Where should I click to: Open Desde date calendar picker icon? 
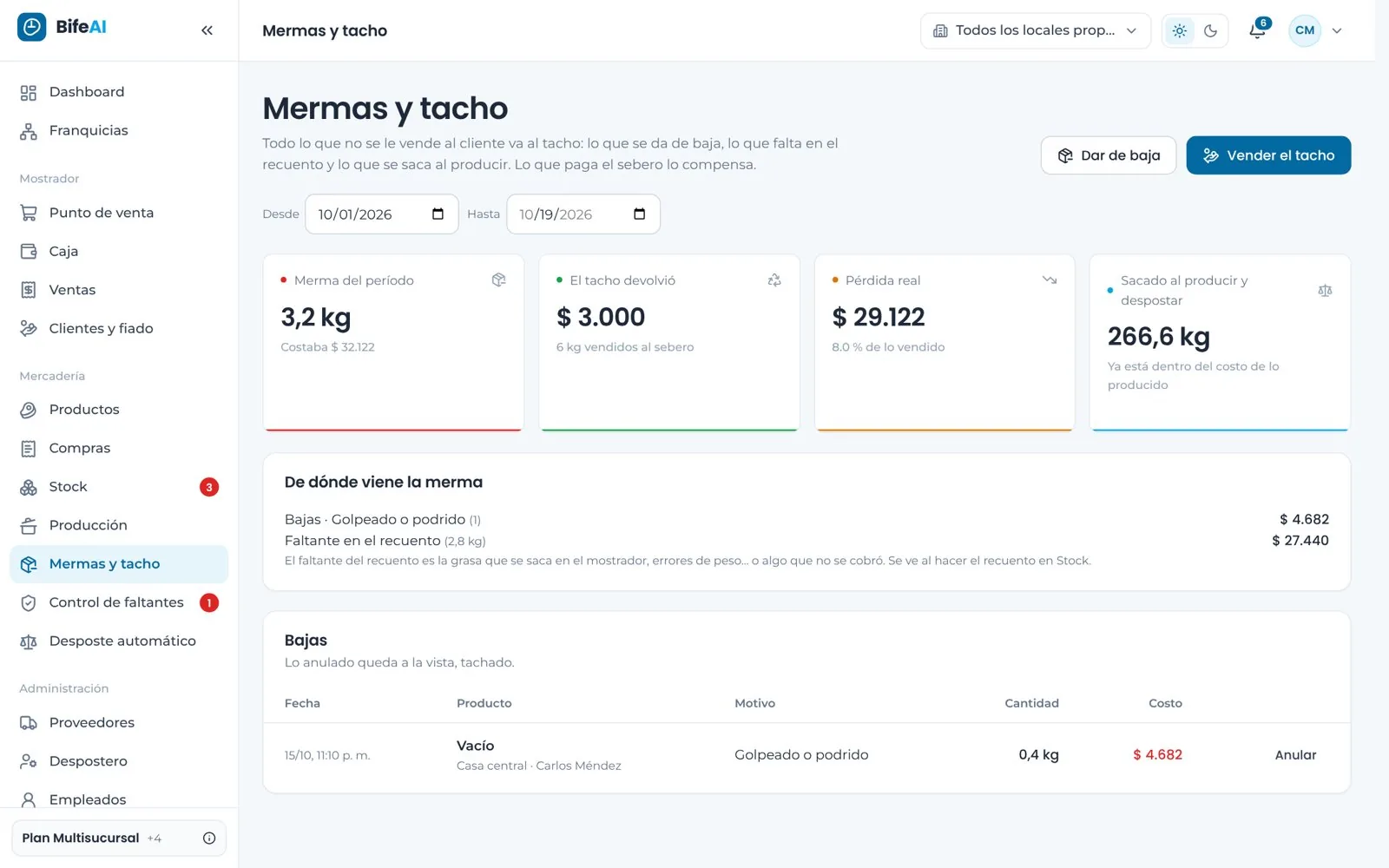[438, 214]
